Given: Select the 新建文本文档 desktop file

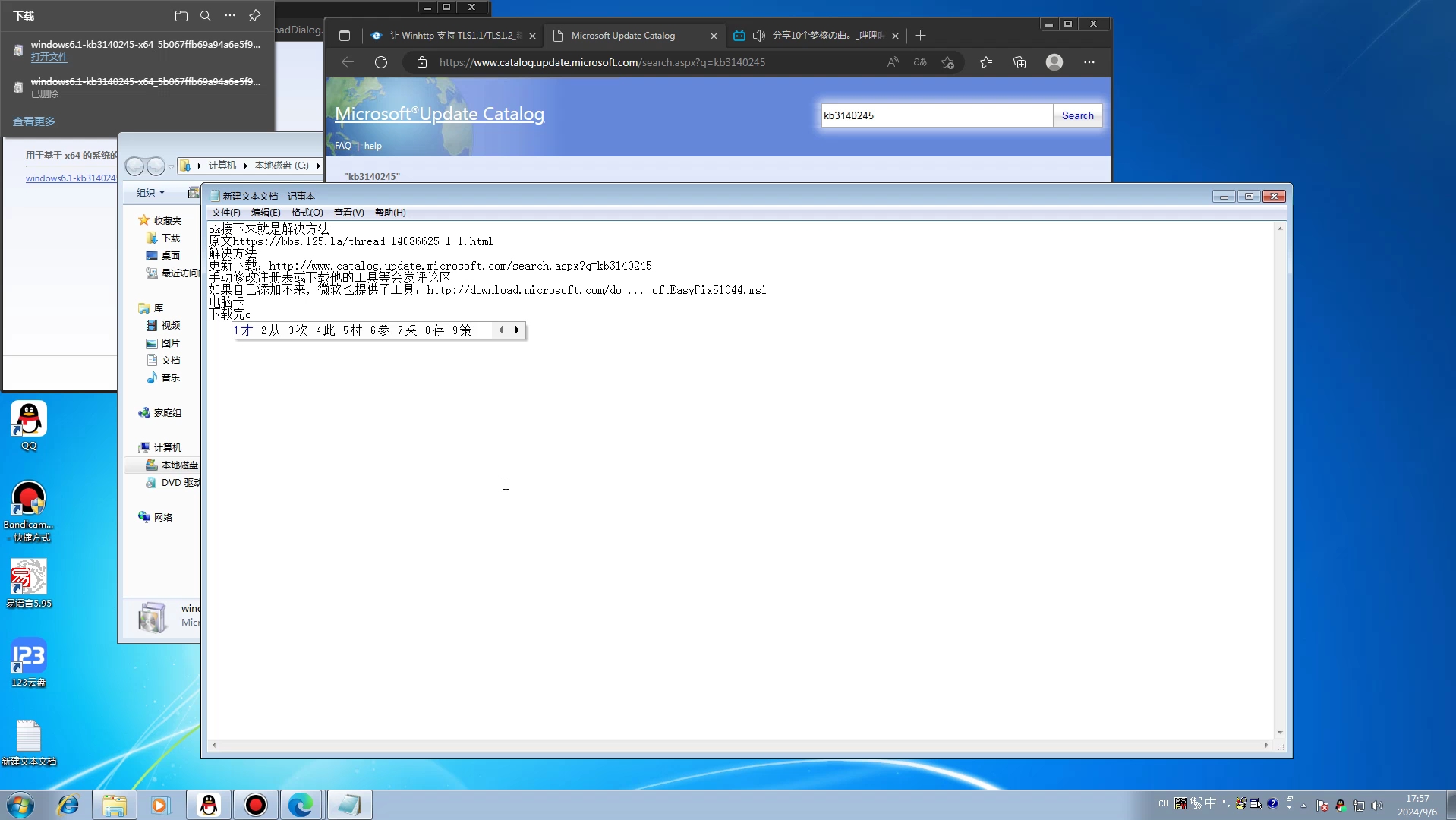Looking at the screenshot, I should coord(29,743).
